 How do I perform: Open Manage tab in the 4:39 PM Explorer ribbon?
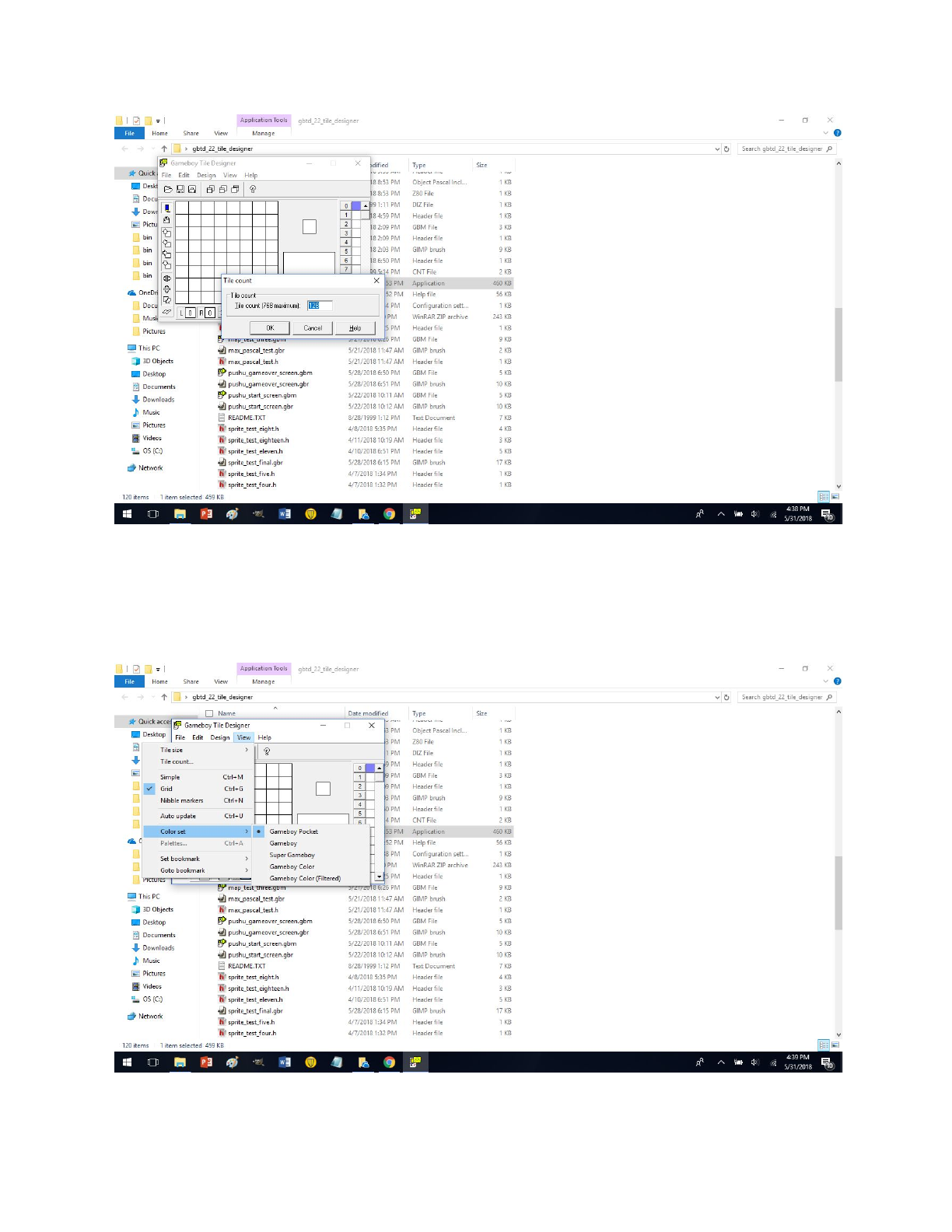click(x=263, y=681)
